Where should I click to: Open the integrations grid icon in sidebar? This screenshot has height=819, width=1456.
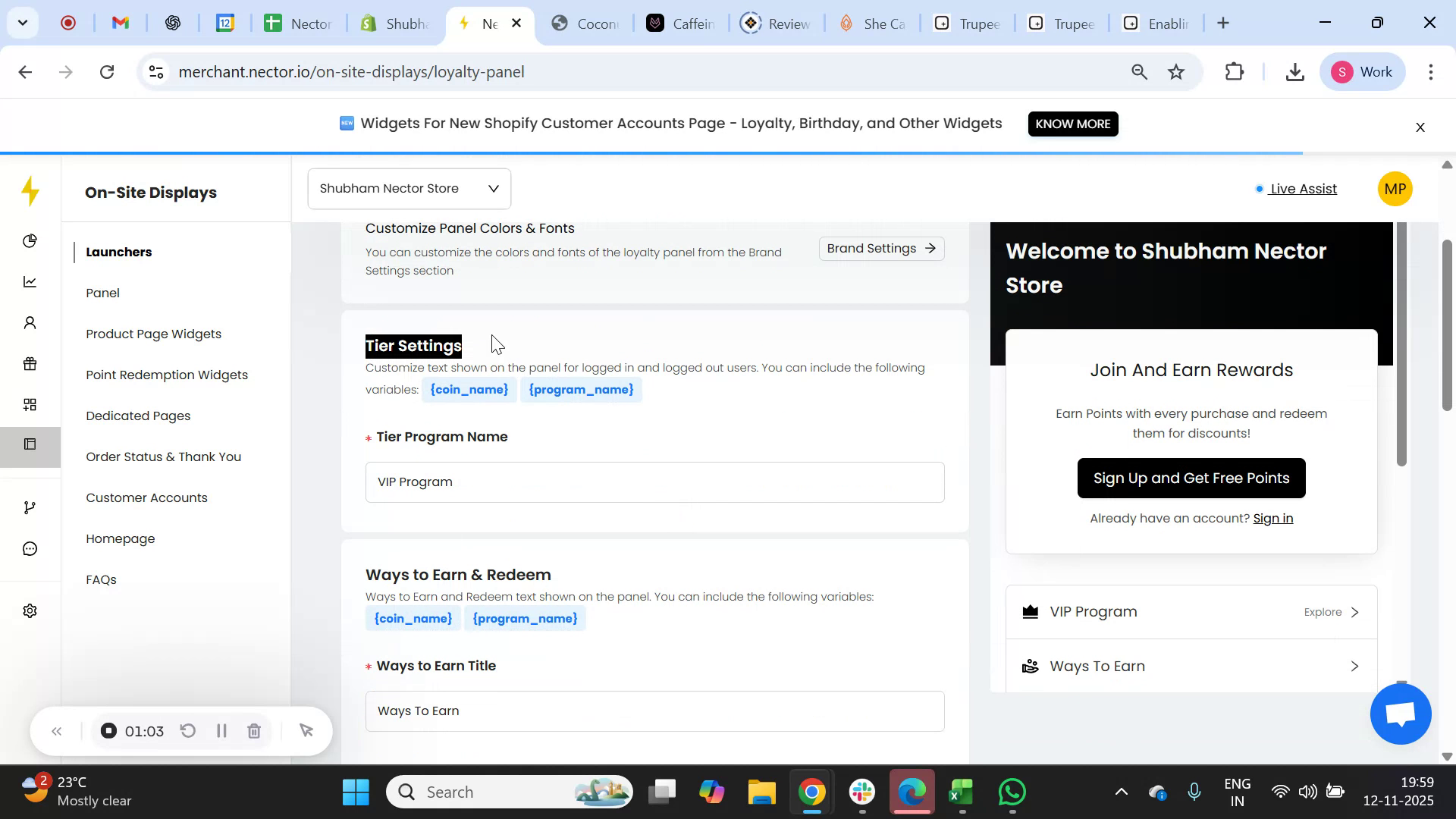point(30,404)
